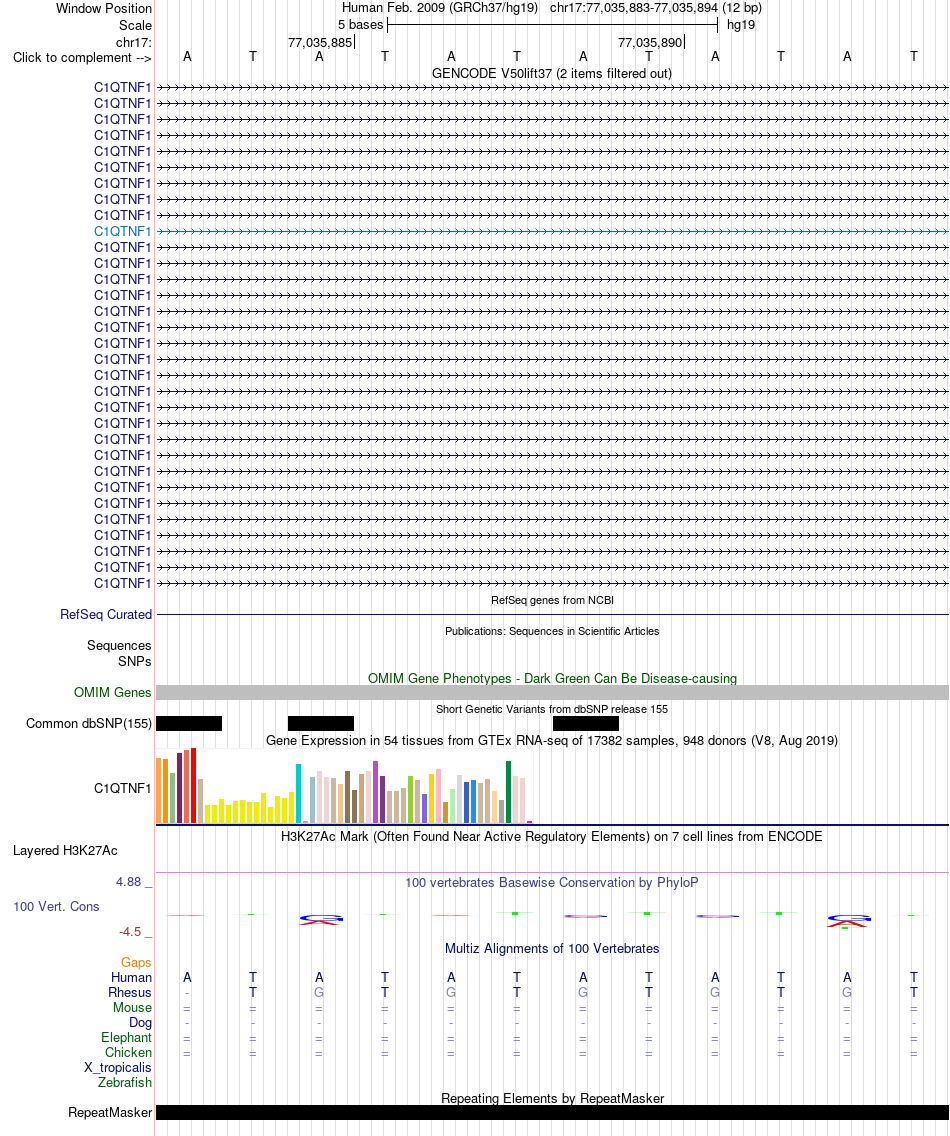Click the C1QTNF1 label beside the GTEx bar chart
The height and width of the screenshot is (1136, 950).
122,788
